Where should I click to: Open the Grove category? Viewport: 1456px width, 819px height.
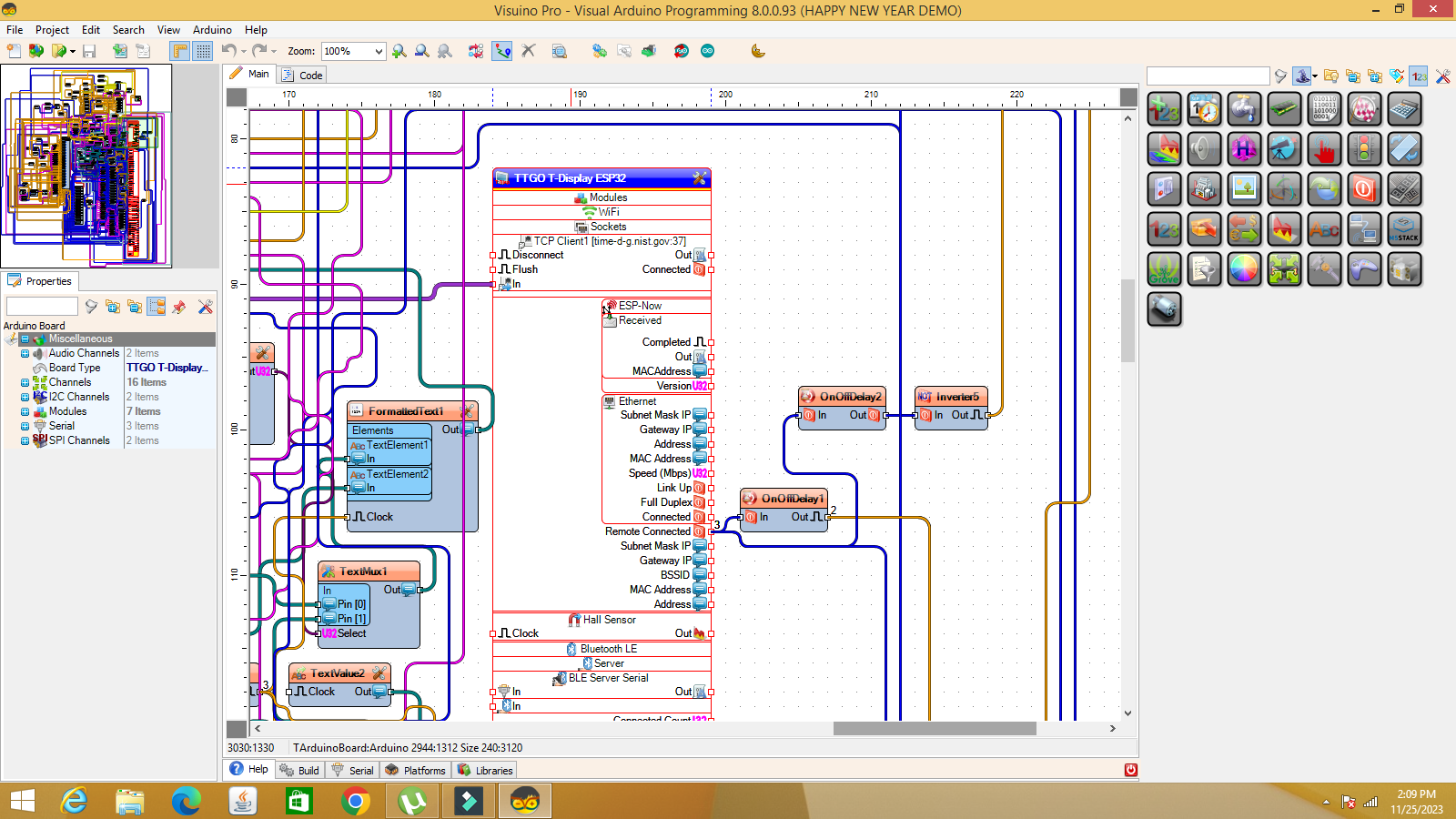tap(1164, 269)
